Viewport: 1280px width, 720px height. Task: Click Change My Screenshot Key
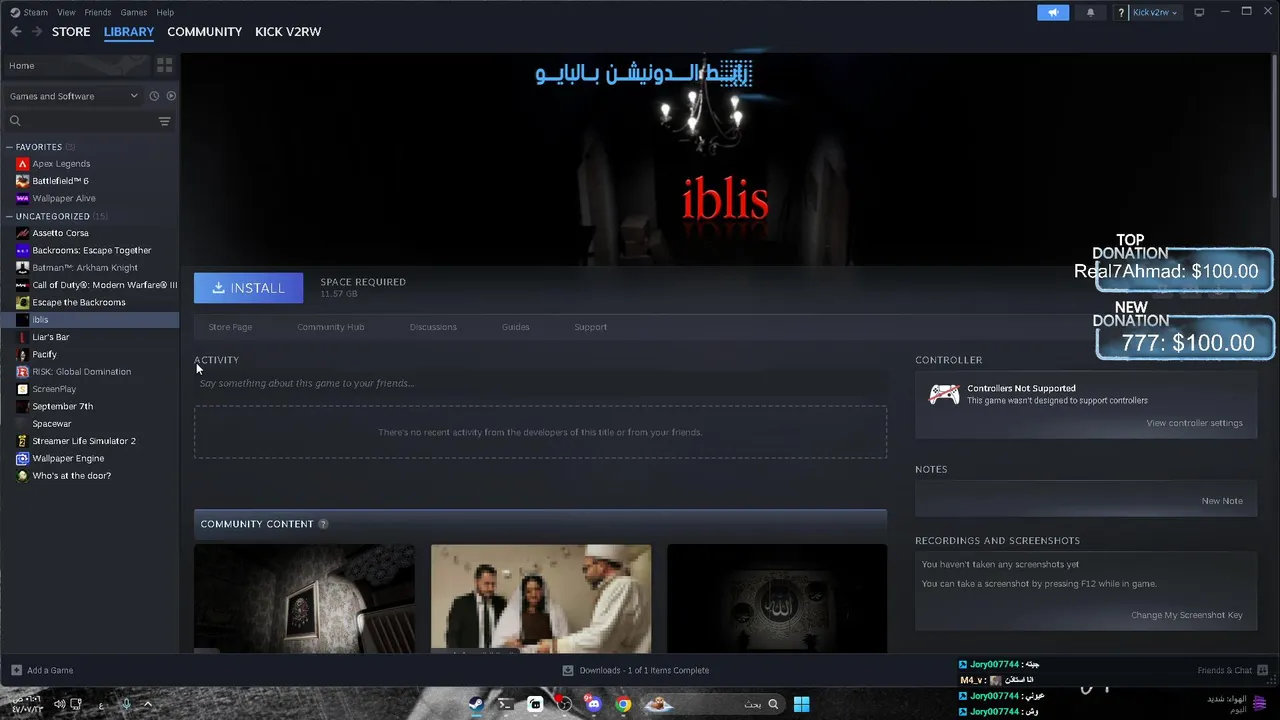(x=1186, y=615)
